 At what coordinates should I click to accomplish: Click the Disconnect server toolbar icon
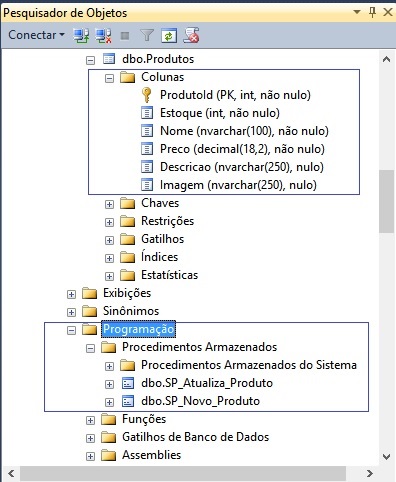pyautogui.click(x=103, y=35)
